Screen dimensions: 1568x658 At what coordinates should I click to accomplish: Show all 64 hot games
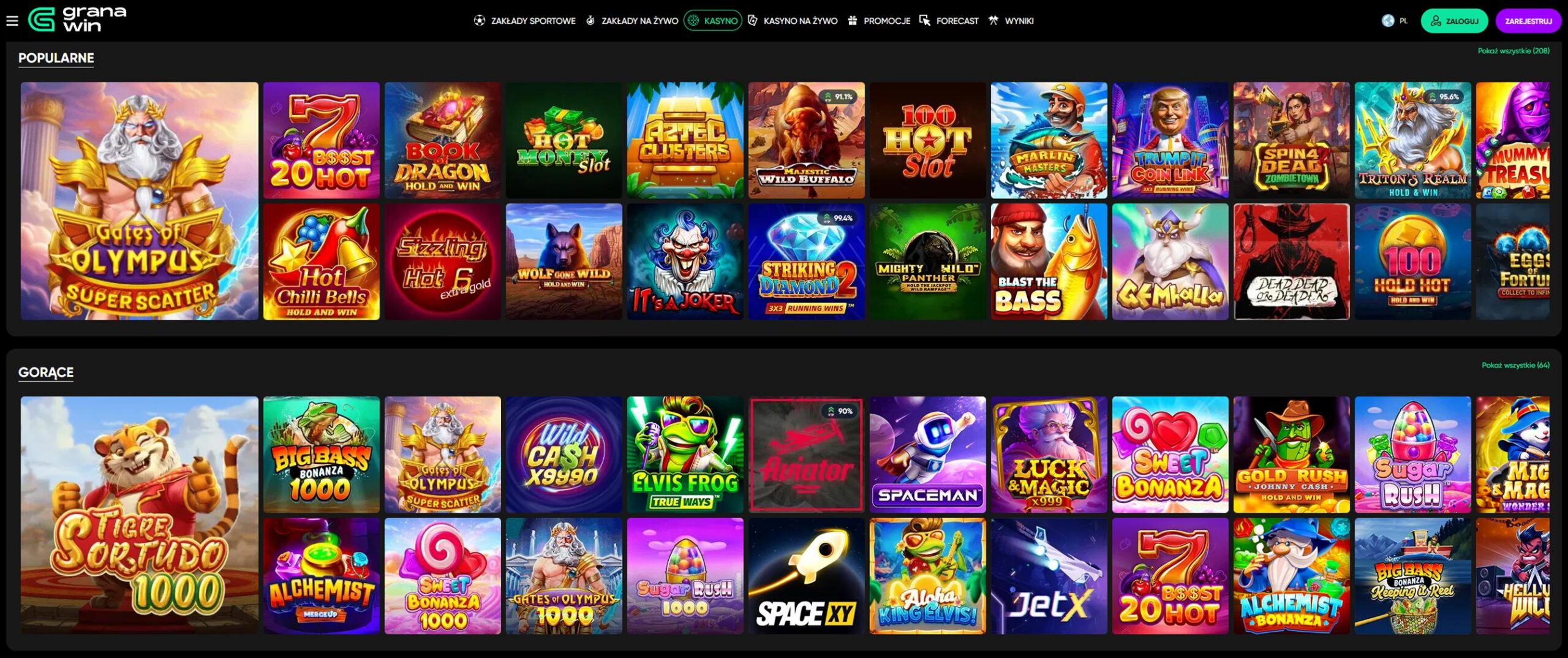1515,365
